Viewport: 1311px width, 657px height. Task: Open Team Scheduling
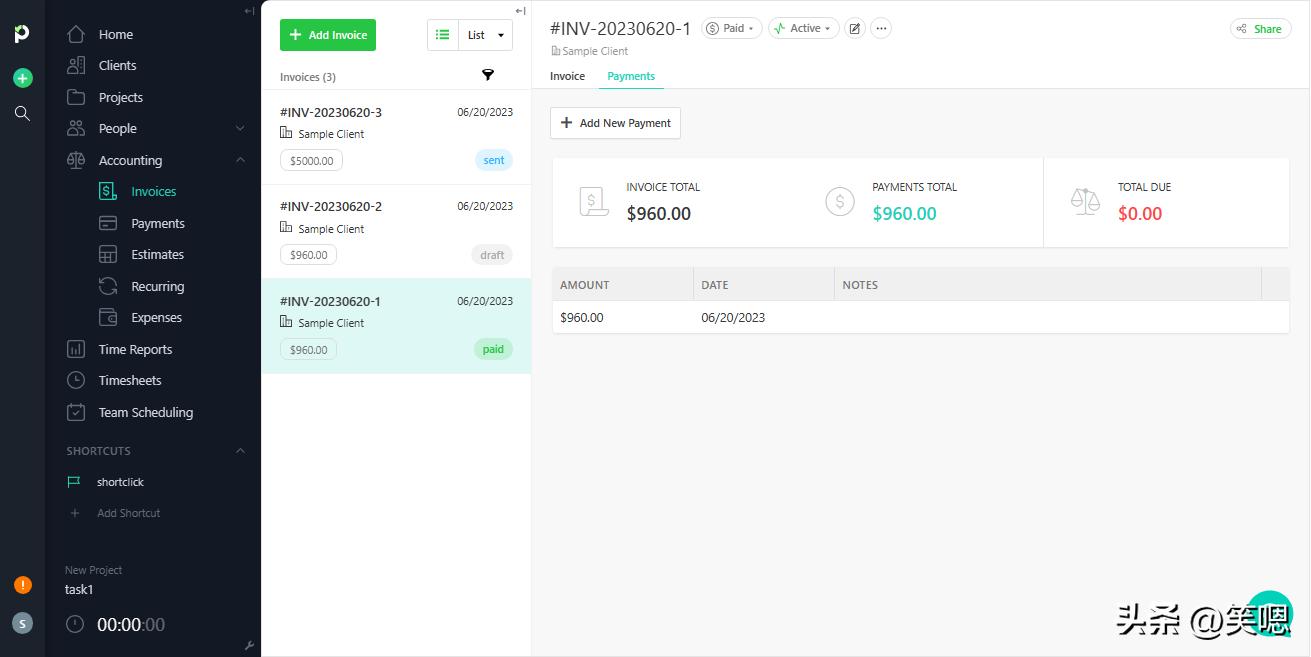145,412
